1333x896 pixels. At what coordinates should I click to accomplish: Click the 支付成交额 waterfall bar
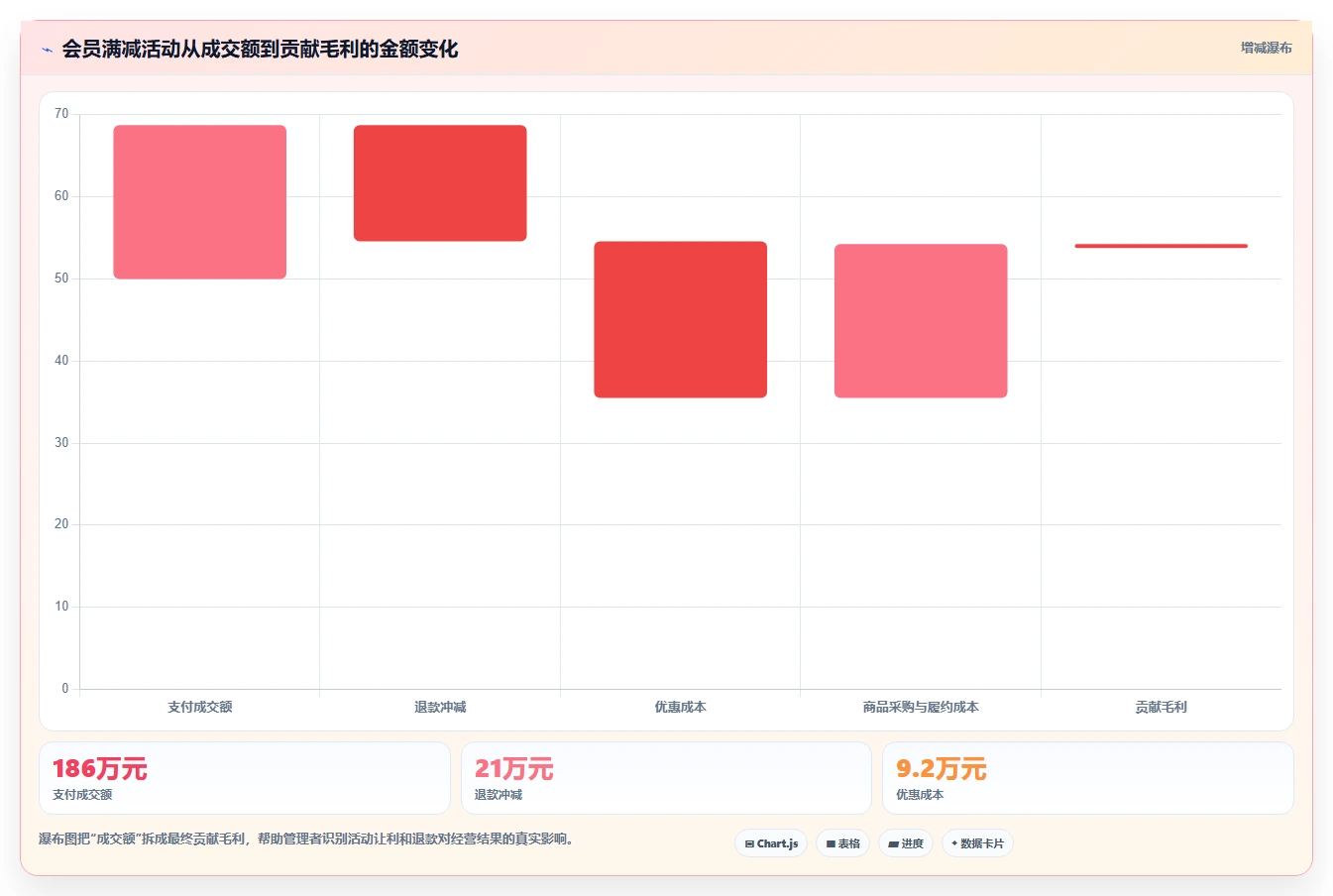(200, 202)
